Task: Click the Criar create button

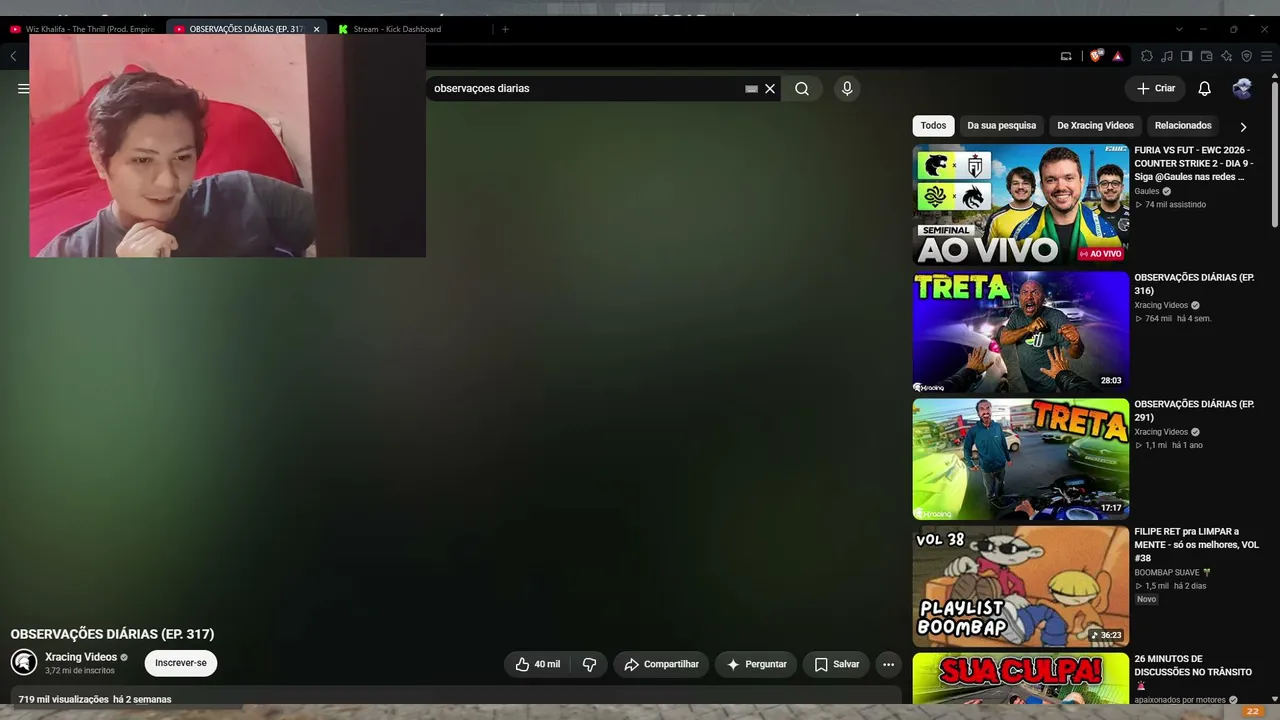Action: [1155, 89]
